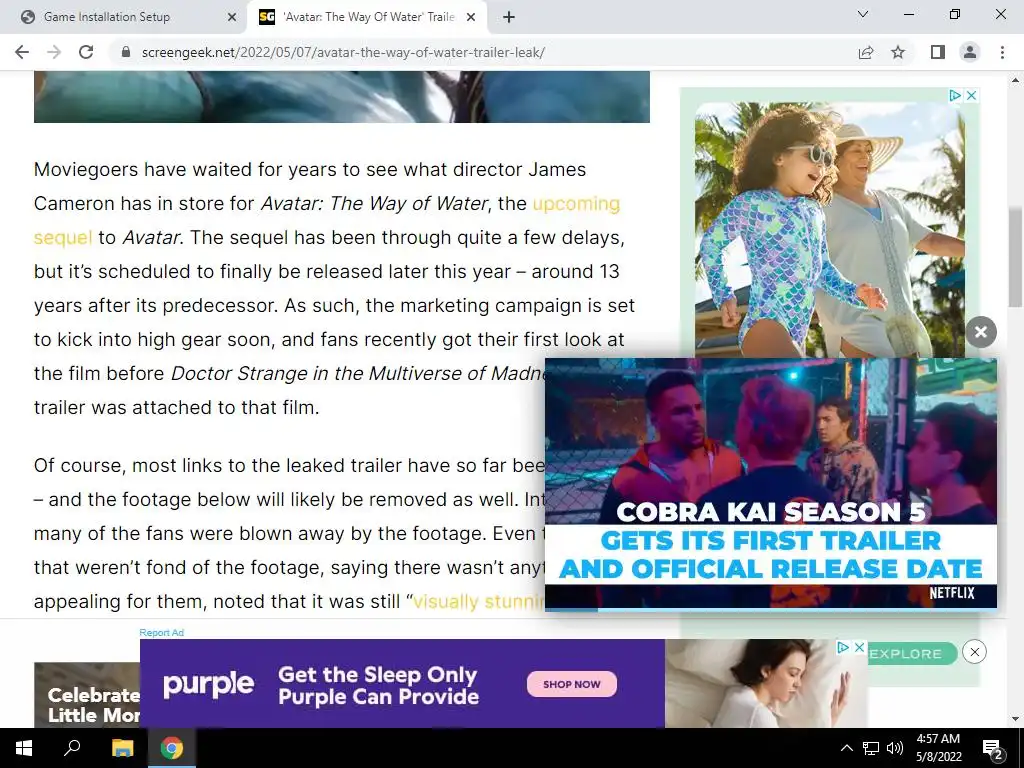Close the Purple banner ad X
The image size is (1024, 768).
(859, 647)
